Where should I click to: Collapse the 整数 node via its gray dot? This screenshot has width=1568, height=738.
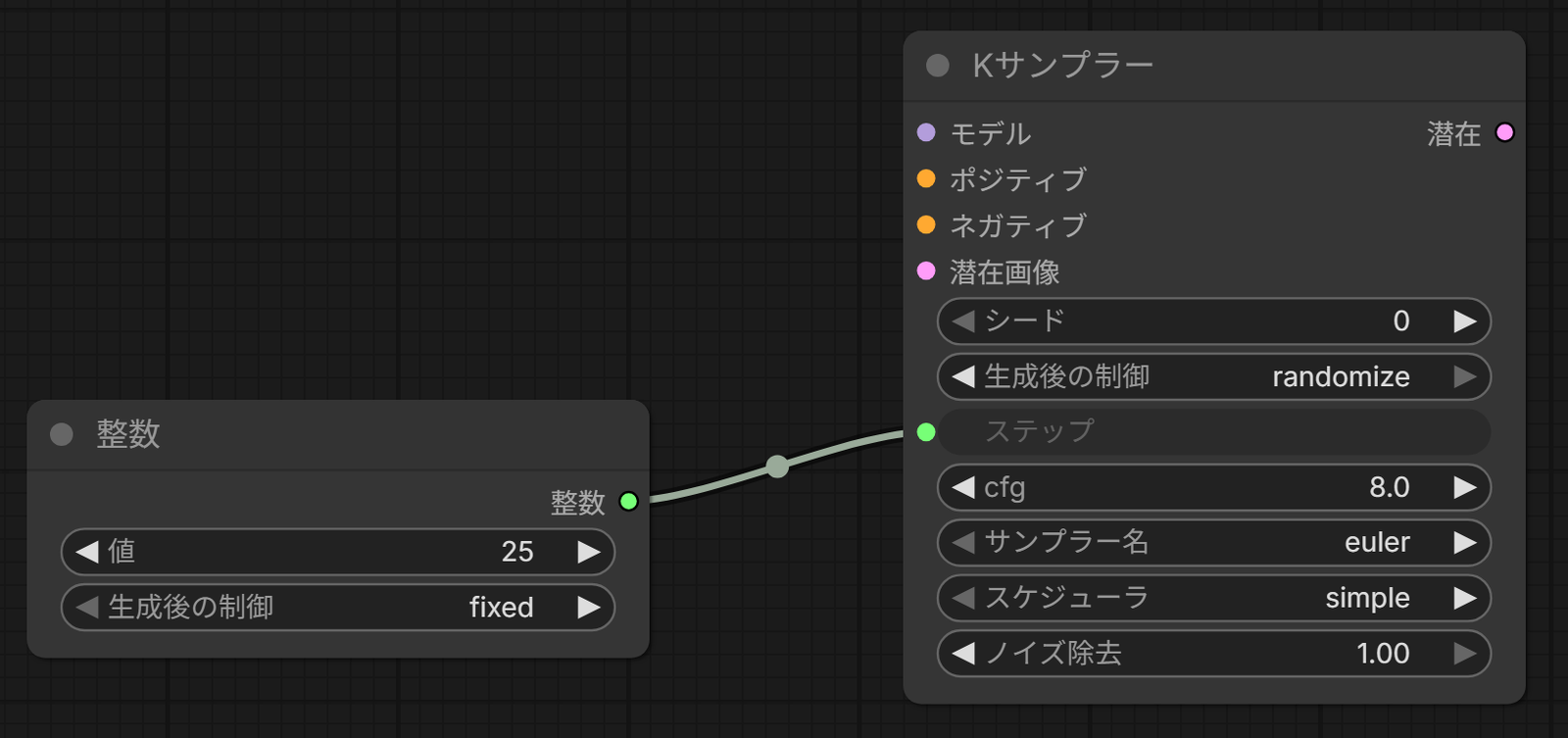(x=62, y=434)
